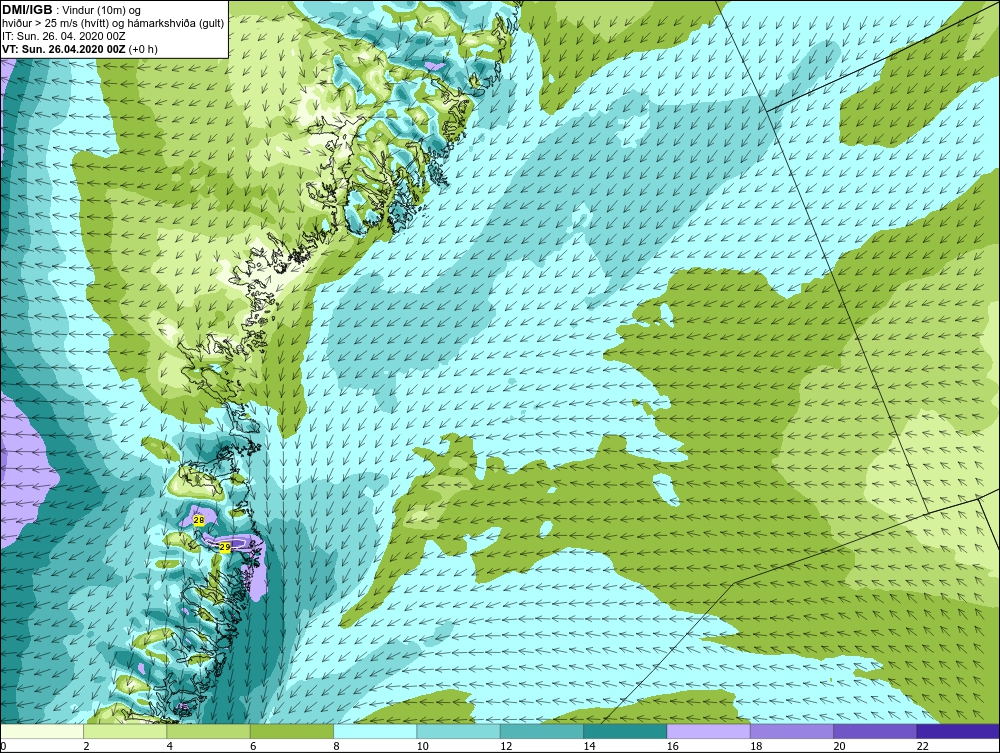Select dark purple legend swatch above 22

tap(958, 731)
